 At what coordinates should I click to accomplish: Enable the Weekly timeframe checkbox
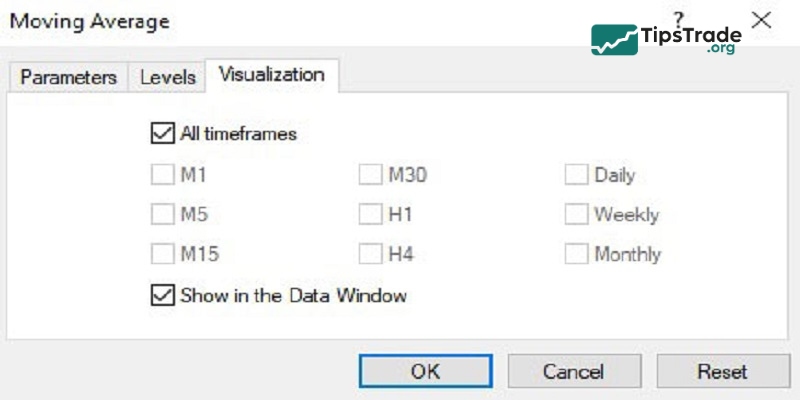pos(575,214)
